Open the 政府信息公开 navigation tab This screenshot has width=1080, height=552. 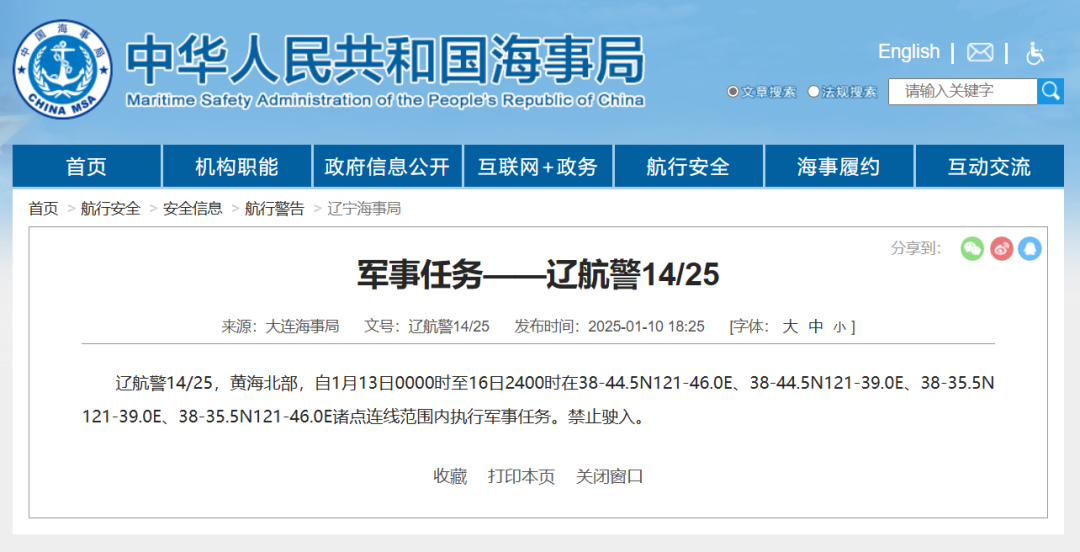pyautogui.click(x=387, y=166)
